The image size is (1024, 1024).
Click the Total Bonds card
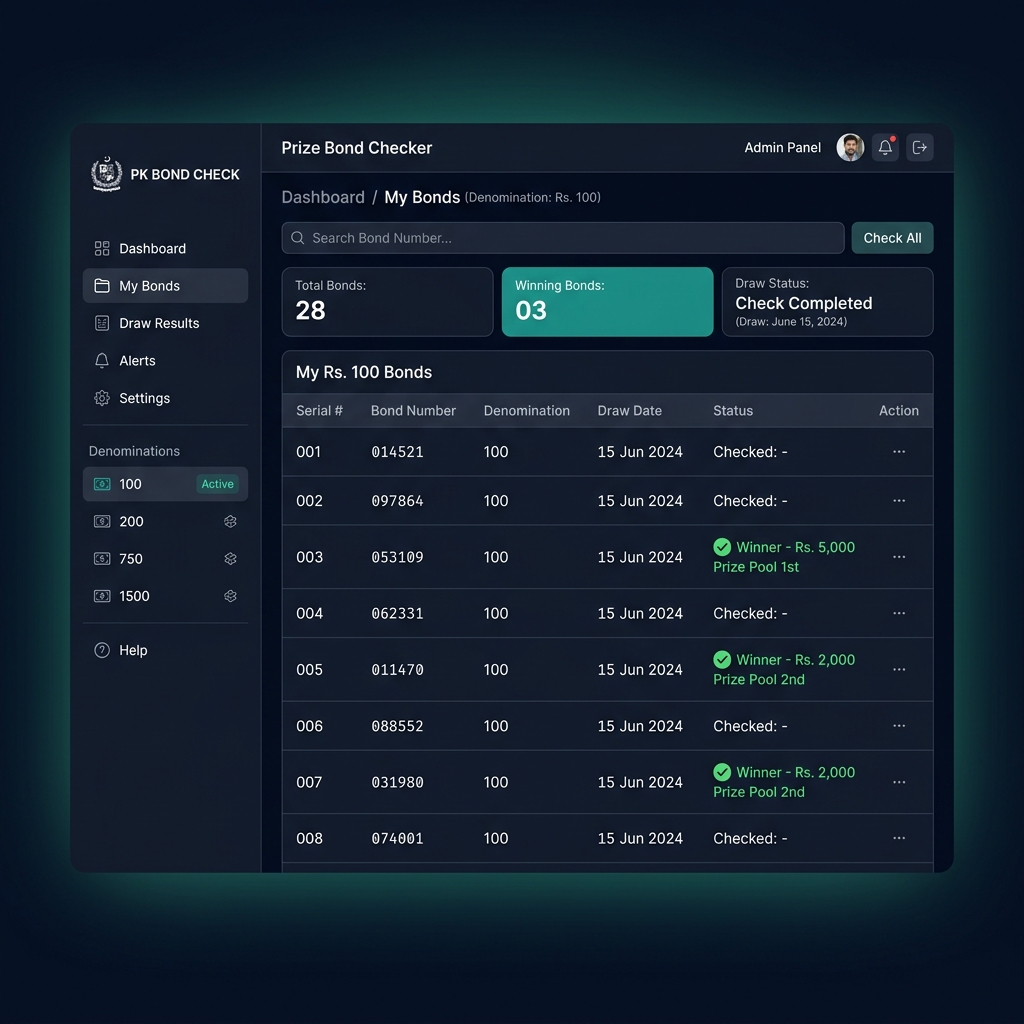(387, 302)
